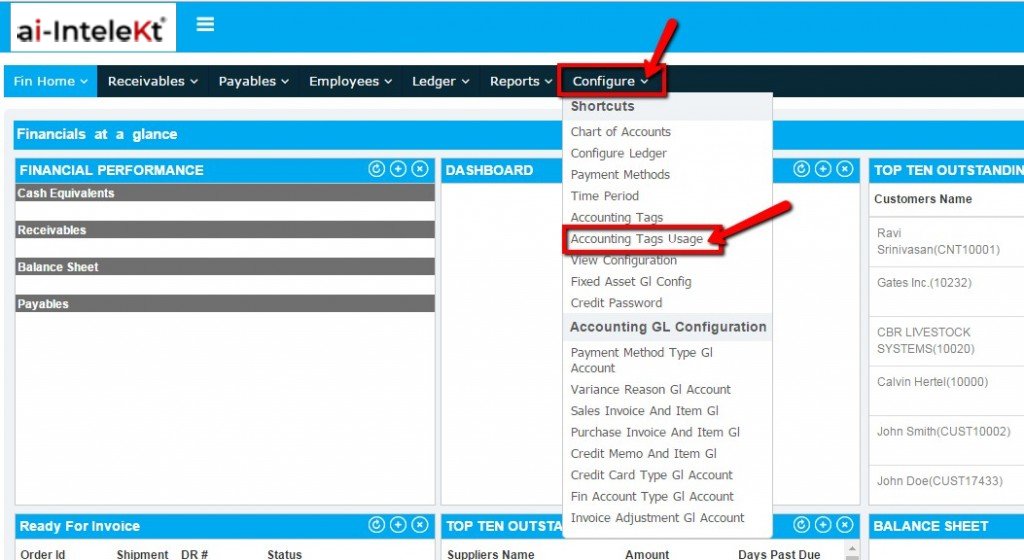Click the Days Past Due column header
This screenshot has width=1024, height=560.
[x=779, y=554]
